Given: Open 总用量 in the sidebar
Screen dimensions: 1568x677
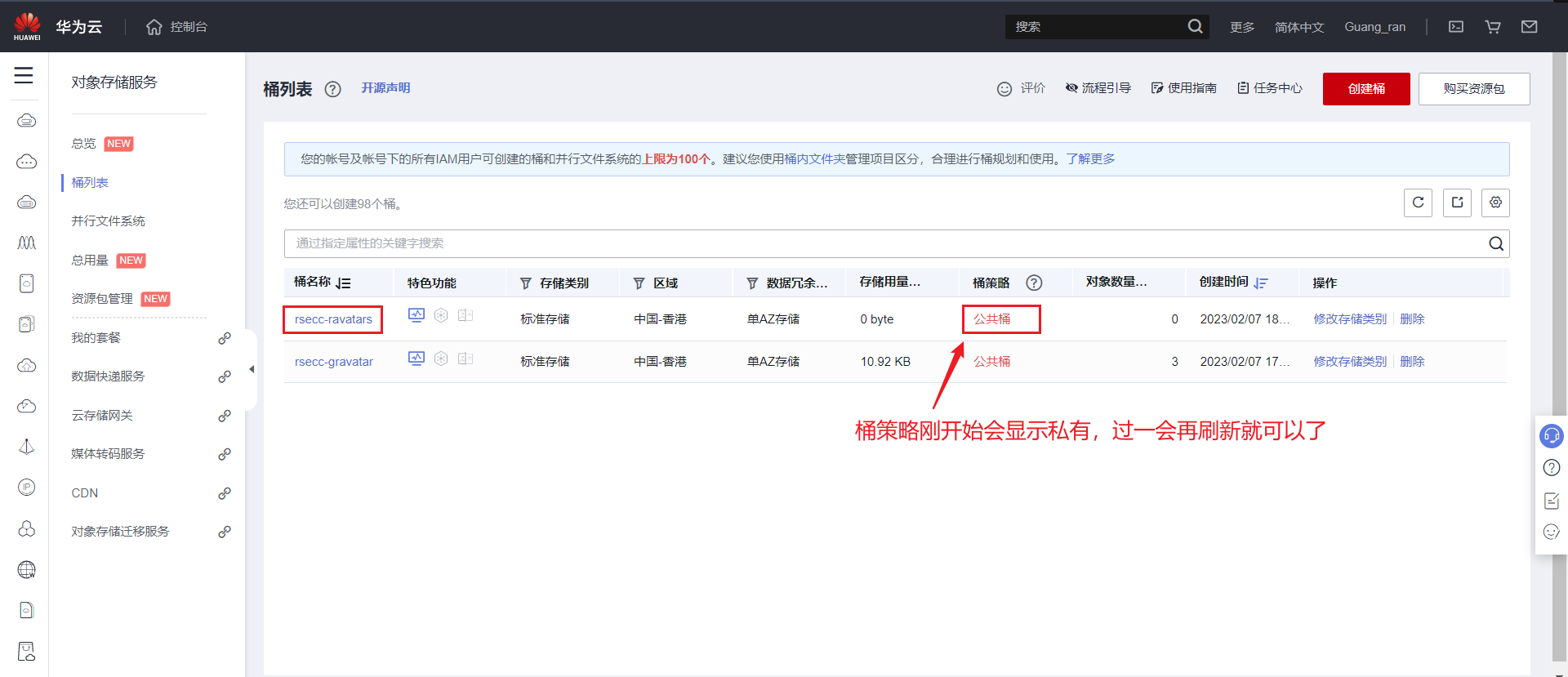Looking at the screenshot, I should [90, 261].
